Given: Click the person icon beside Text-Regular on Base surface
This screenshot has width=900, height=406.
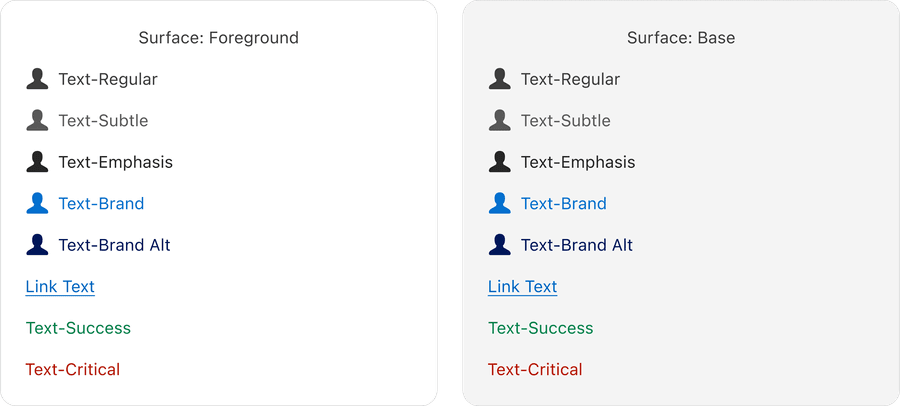Looking at the screenshot, I should [x=500, y=79].
